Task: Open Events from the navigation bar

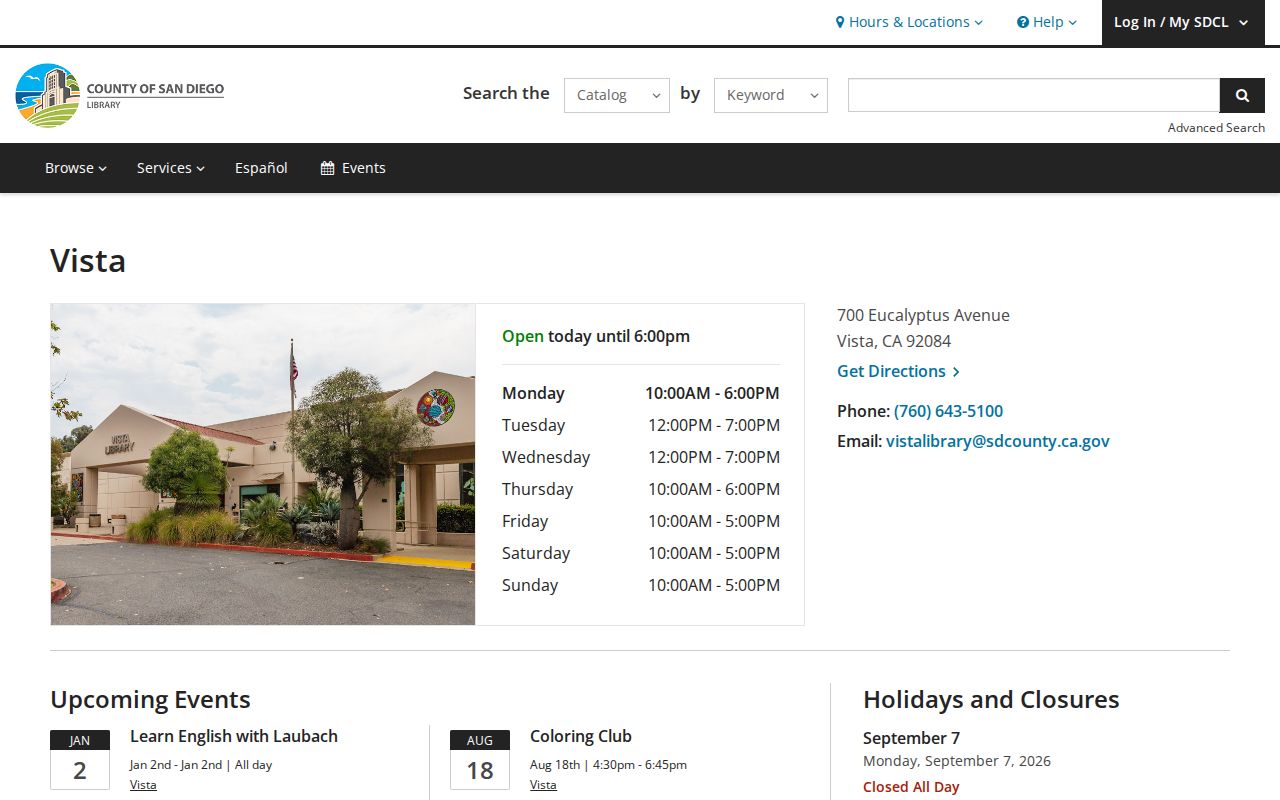Action: click(353, 168)
